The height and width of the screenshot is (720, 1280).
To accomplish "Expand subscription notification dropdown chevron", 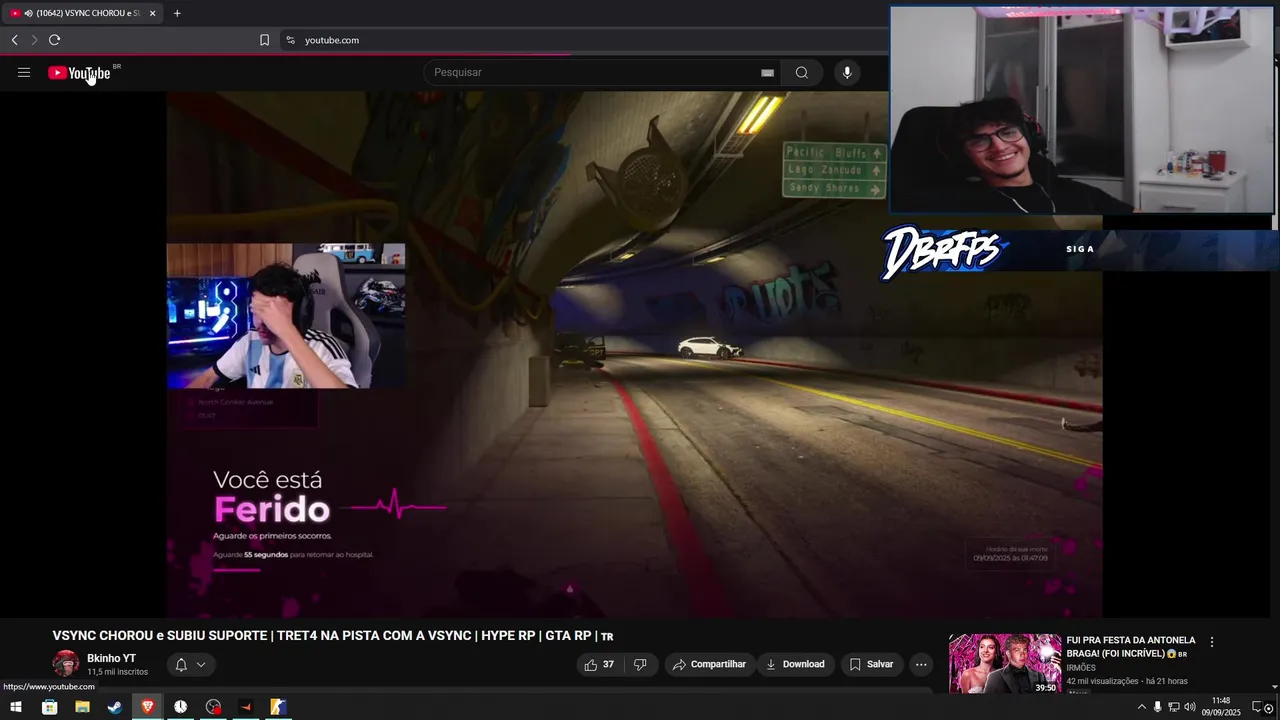I will (x=201, y=665).
